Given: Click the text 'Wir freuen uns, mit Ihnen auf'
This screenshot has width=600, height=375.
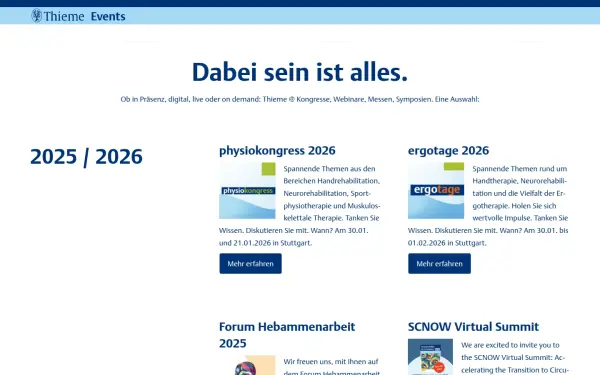Looking at the screenshot, I should coord(331,362).
